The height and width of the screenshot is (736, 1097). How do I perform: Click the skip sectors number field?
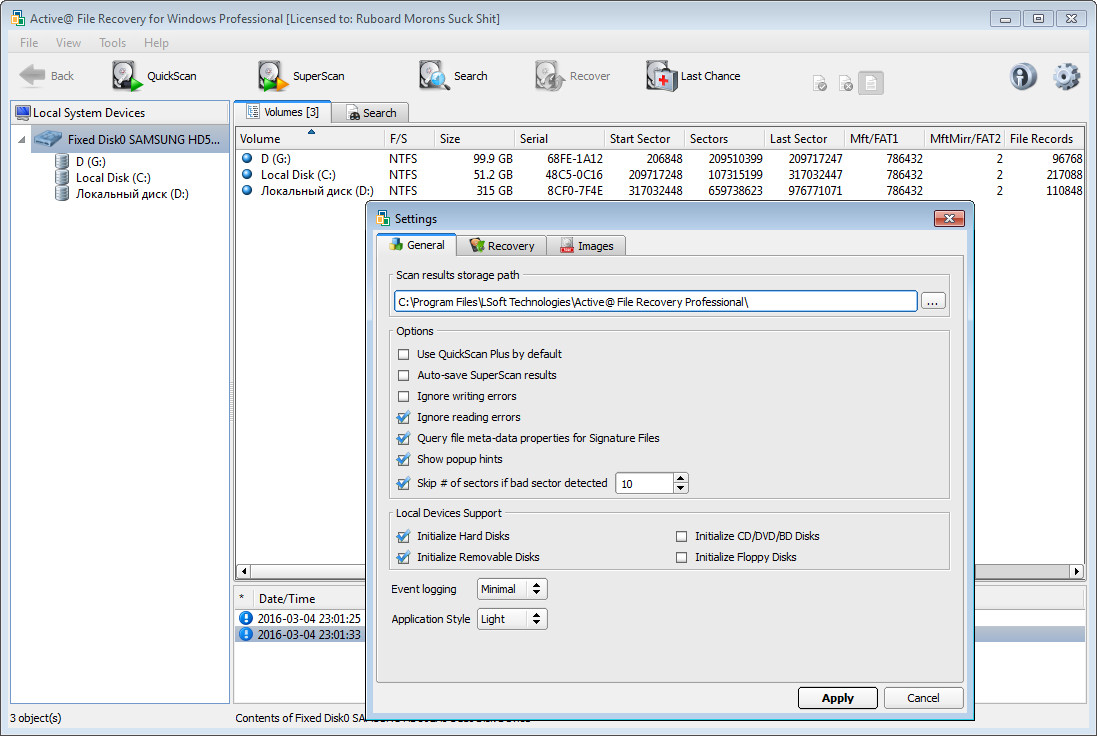coord(644,483)
